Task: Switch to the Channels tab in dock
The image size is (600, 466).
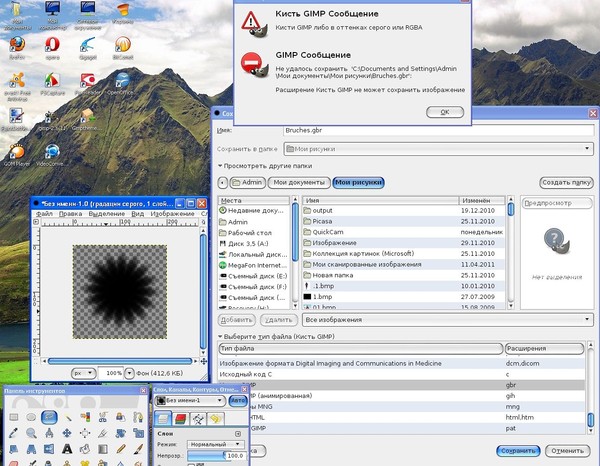Action: point(181,419)
